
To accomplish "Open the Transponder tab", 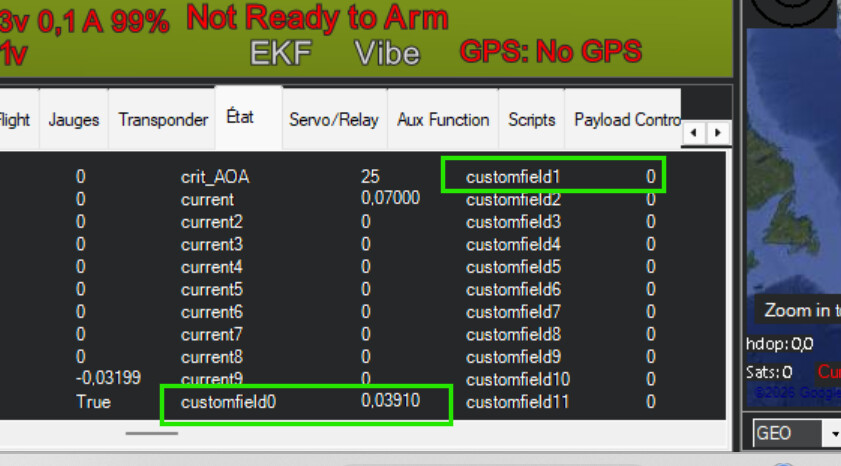I will pos(163,120).
